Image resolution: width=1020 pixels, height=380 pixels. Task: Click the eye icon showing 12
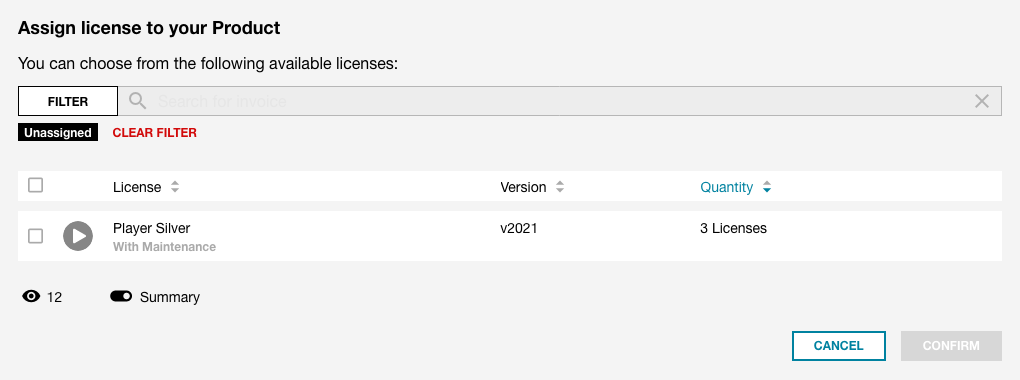point(31,297)
